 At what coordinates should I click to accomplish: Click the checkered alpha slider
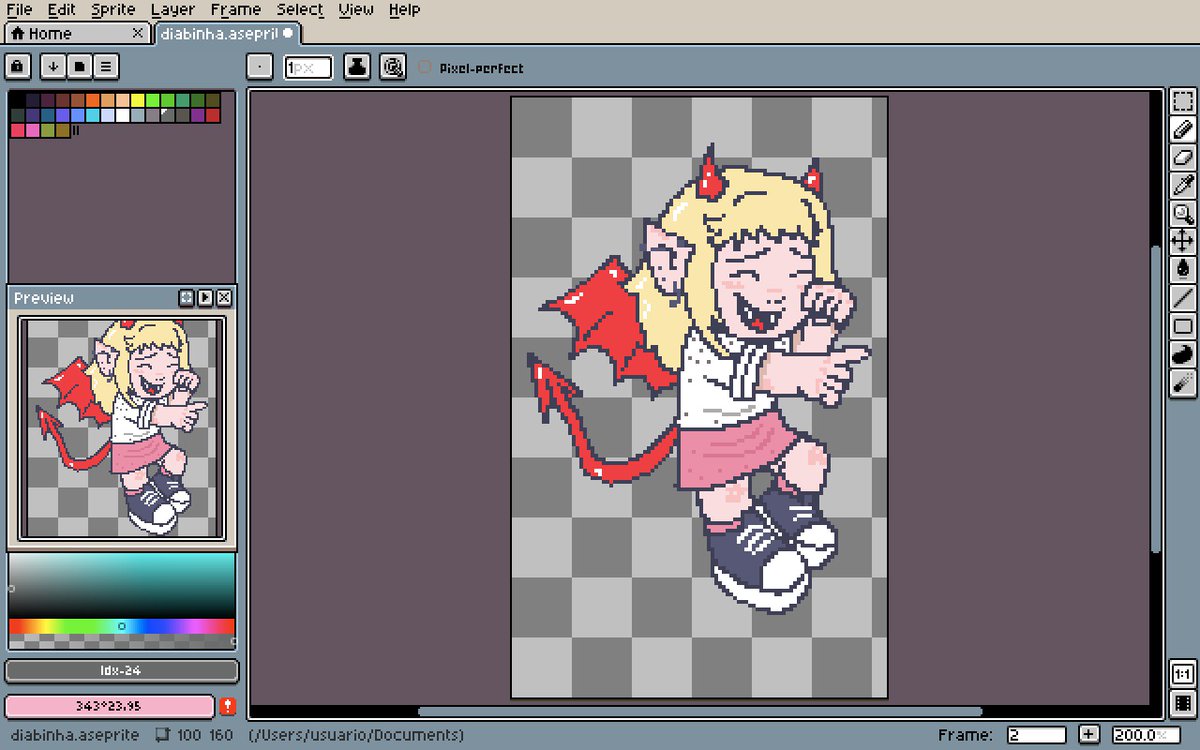click(122, 641)
